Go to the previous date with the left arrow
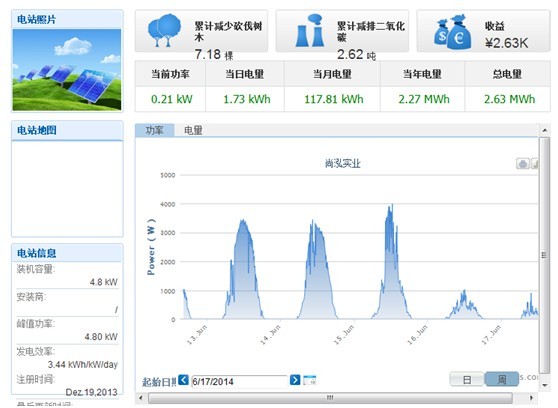This screenshot has height=408, width=558. click(183, 380)
